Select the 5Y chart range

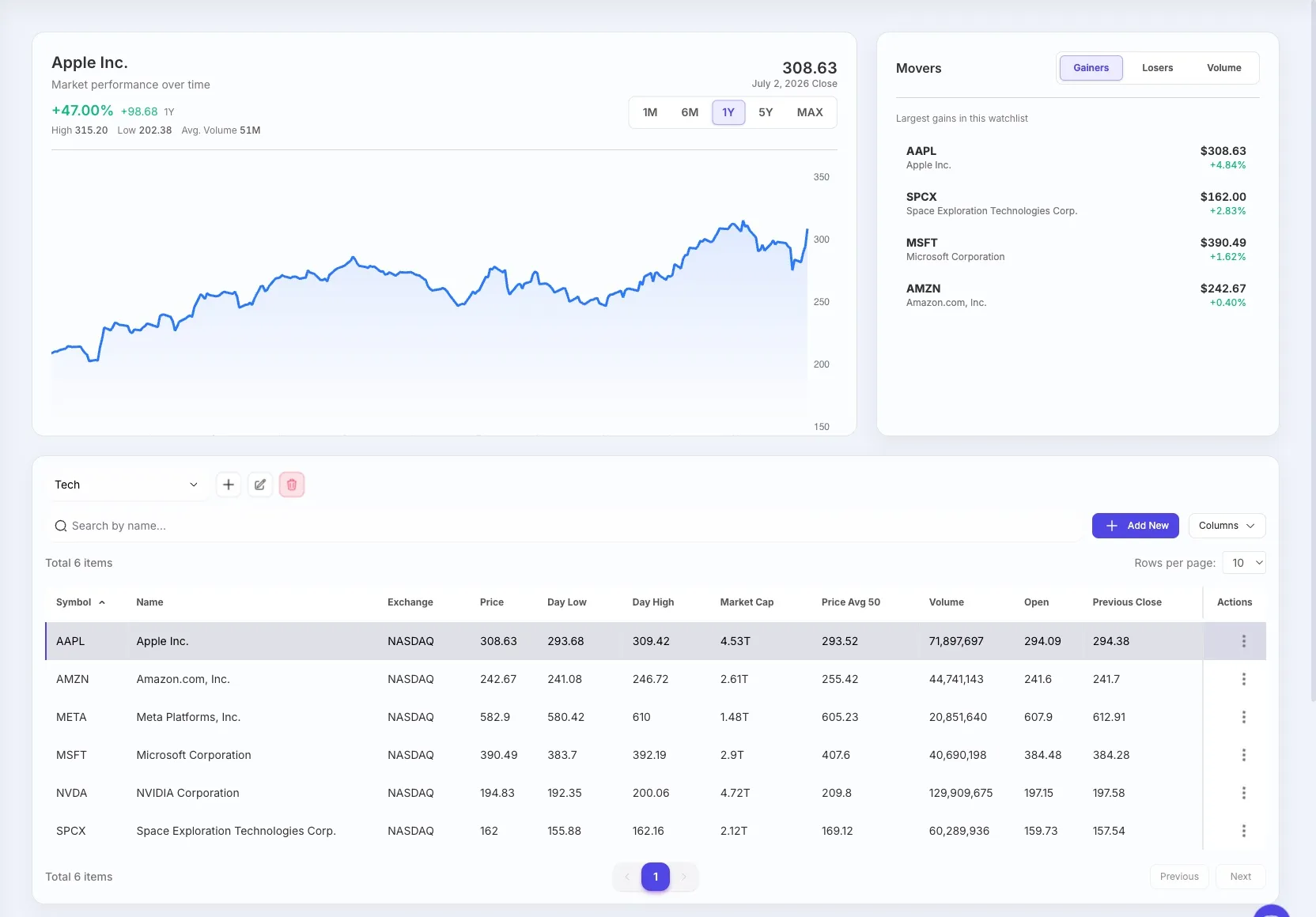pos(766,112)
